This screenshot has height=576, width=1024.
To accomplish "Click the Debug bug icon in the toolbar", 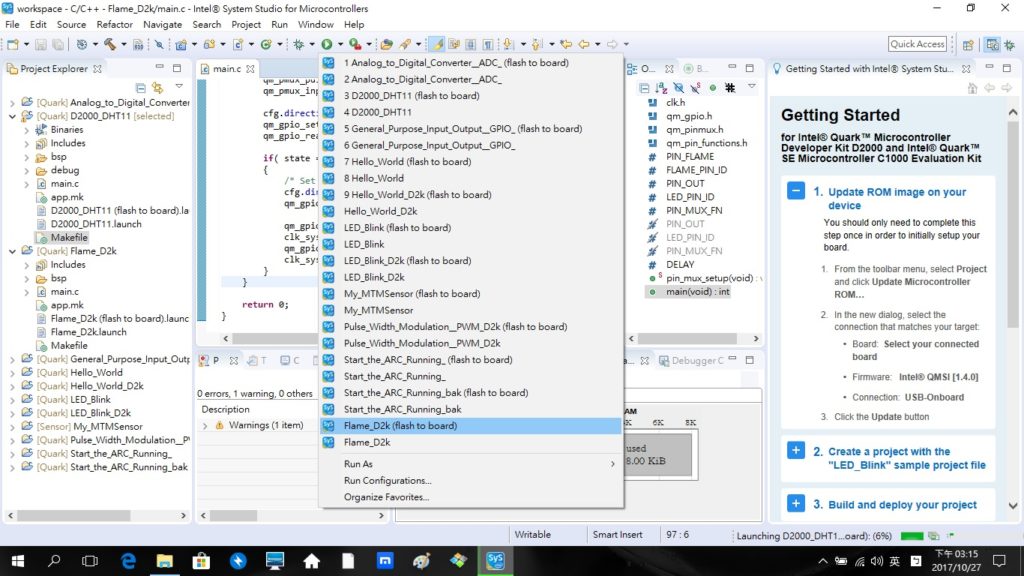I will [x=298, y=44].
